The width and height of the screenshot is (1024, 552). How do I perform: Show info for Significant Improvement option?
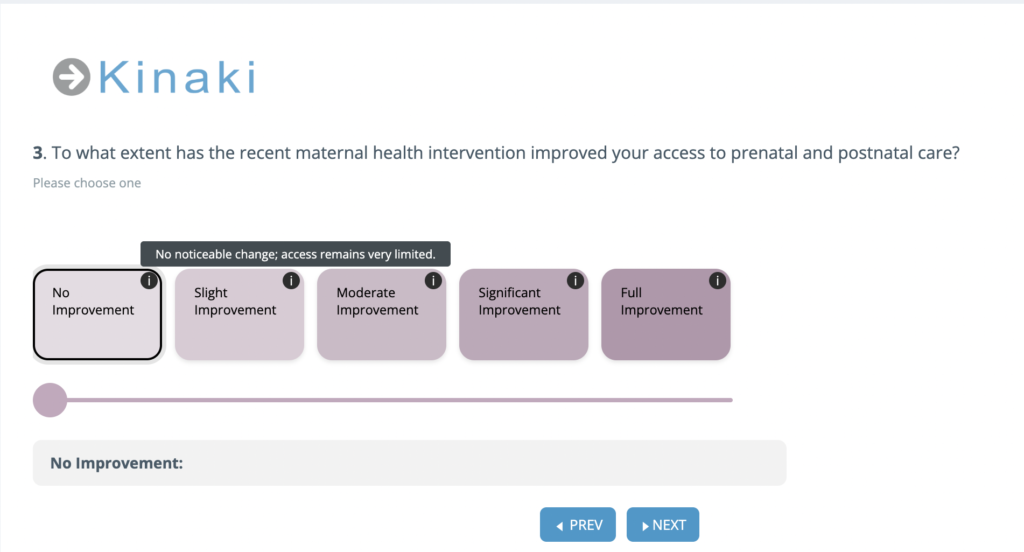tap(575, 281)
